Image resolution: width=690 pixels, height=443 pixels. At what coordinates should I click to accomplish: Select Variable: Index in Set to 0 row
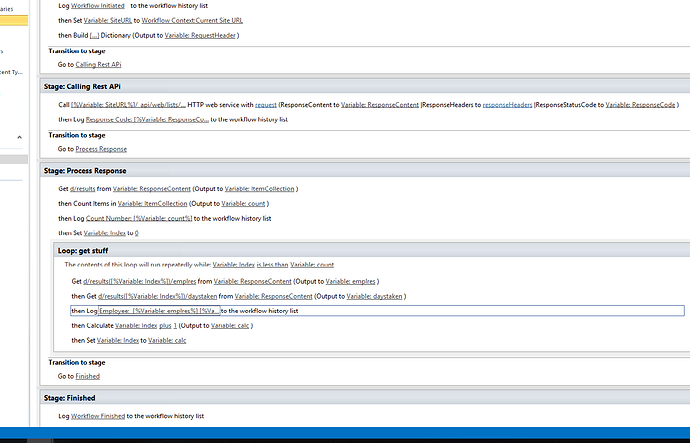pos(105,233)
